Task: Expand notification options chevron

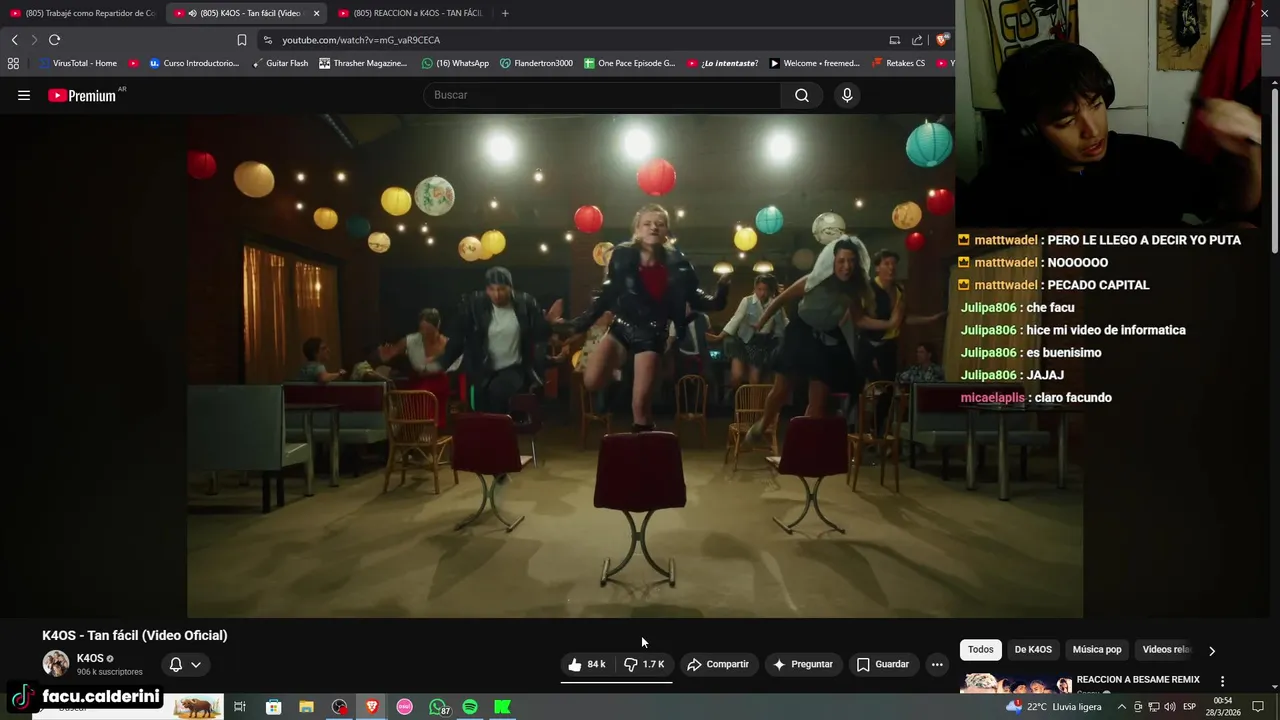Action: pyautogui.click(x=196, y=664)
